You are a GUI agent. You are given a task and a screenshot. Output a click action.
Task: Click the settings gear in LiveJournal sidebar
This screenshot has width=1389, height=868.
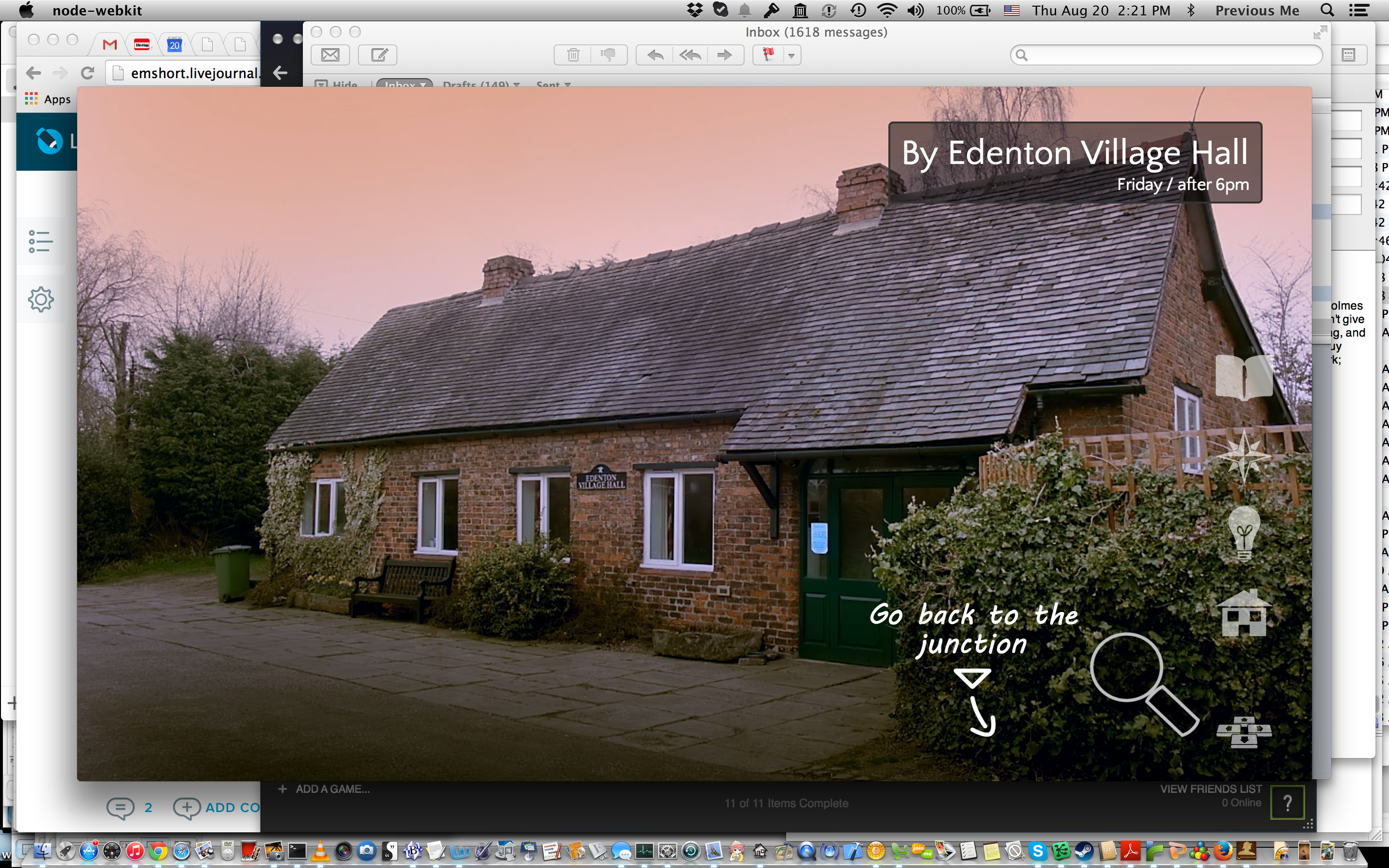[x=41, y=299]
